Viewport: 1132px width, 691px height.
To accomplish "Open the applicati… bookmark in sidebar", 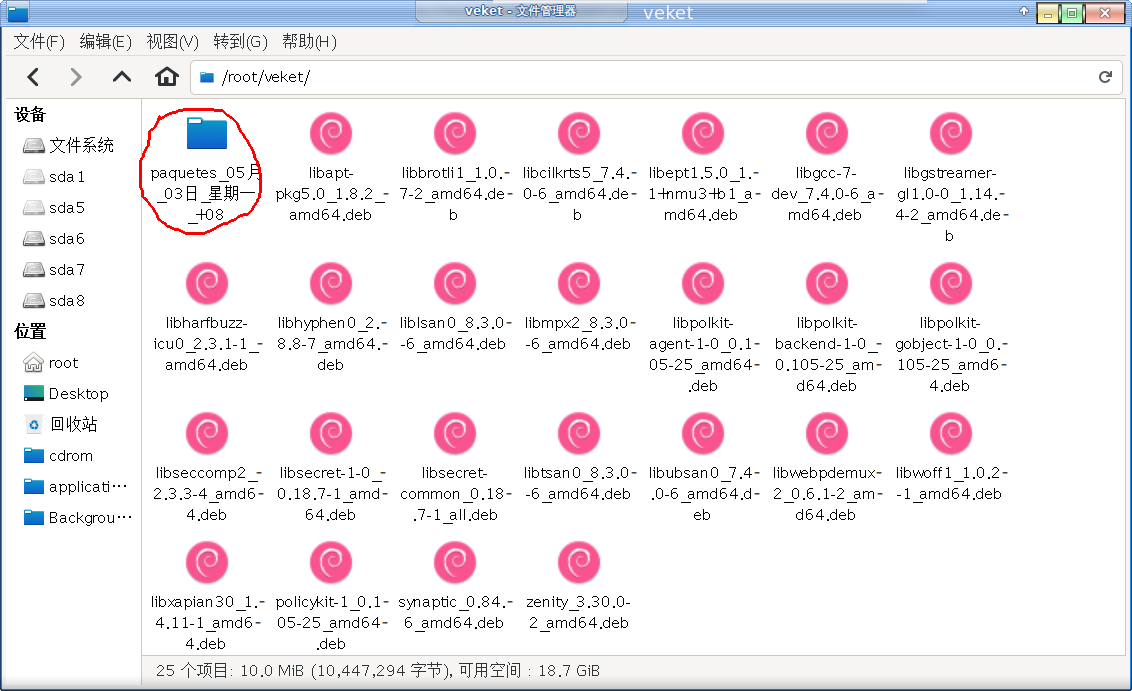I will click(75, 487).
